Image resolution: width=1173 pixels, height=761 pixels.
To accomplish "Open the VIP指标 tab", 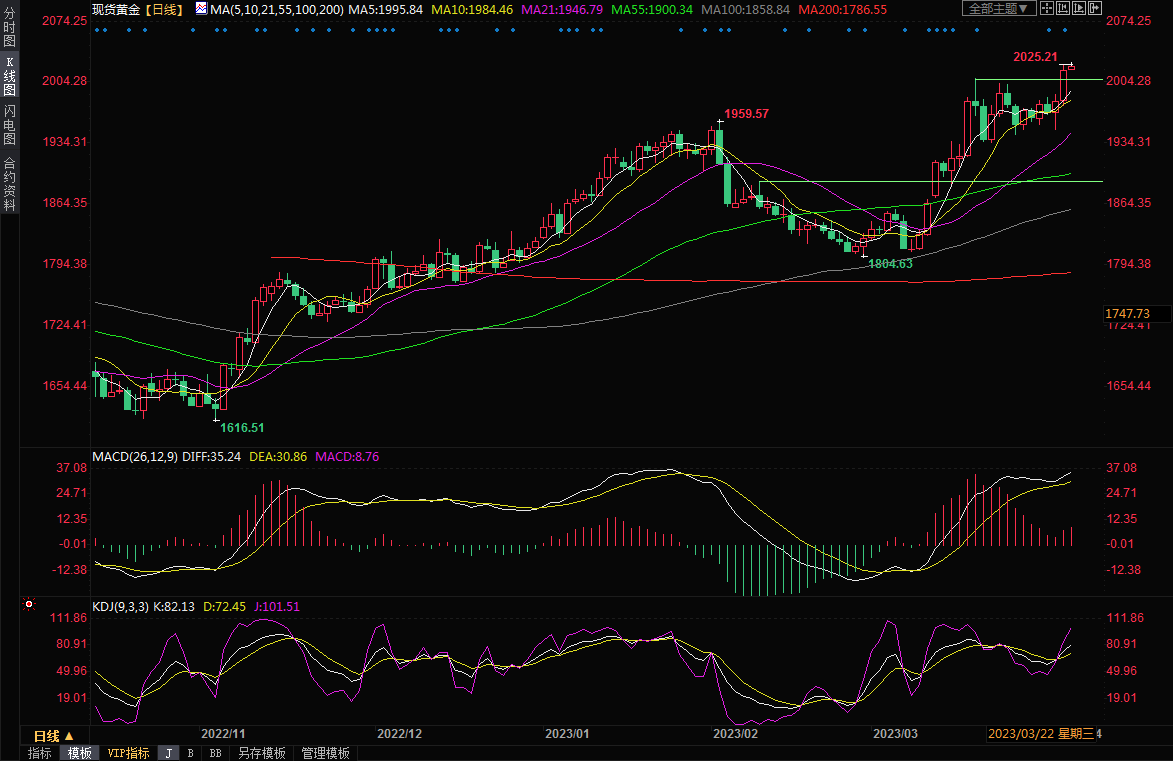I will pyautogui.click(x=128, y=753).
